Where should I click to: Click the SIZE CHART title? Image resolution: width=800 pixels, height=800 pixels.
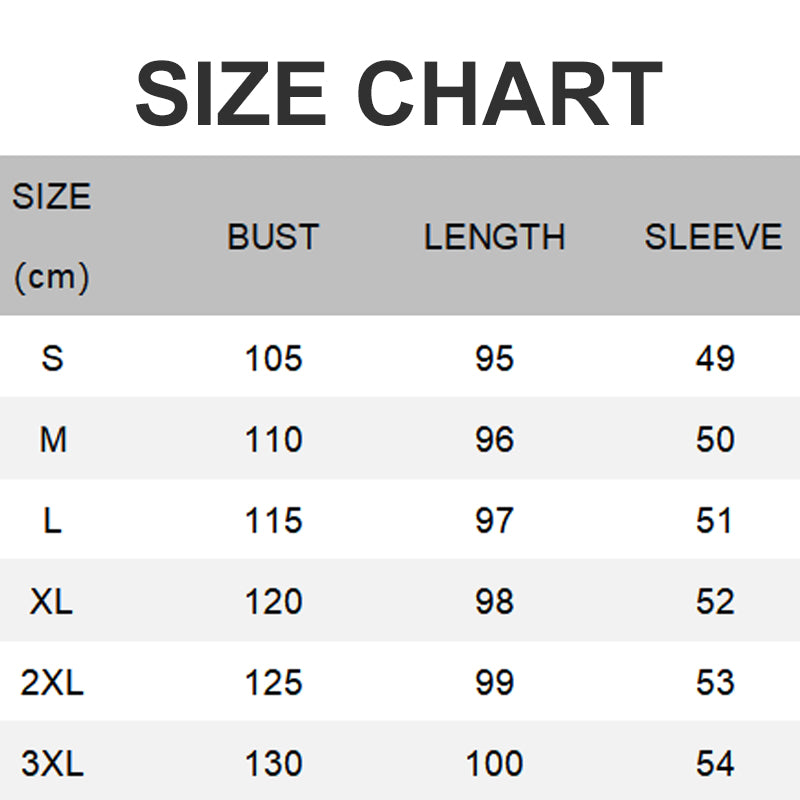[x=399, y=93]
